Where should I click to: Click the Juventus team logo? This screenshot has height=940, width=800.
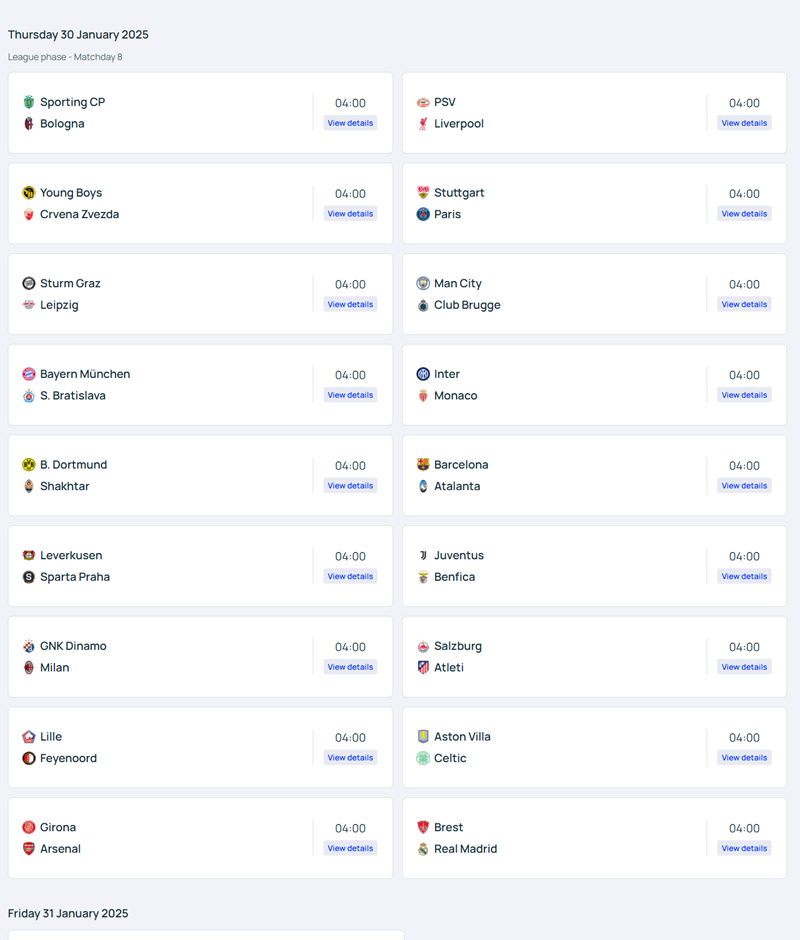[x=423, y=556]
